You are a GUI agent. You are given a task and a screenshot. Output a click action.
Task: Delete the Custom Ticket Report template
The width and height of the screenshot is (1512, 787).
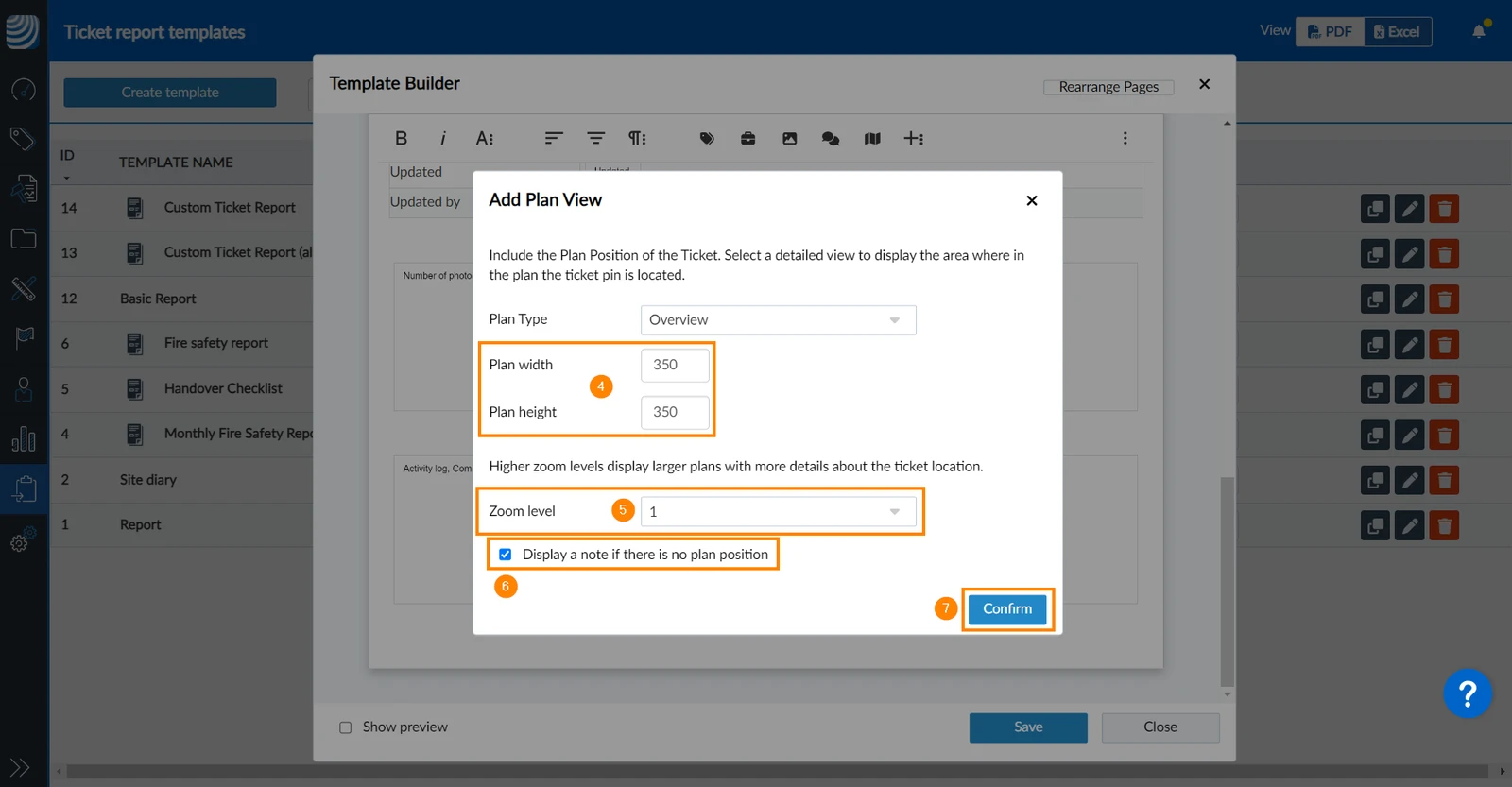click(x=1444, y=208)
